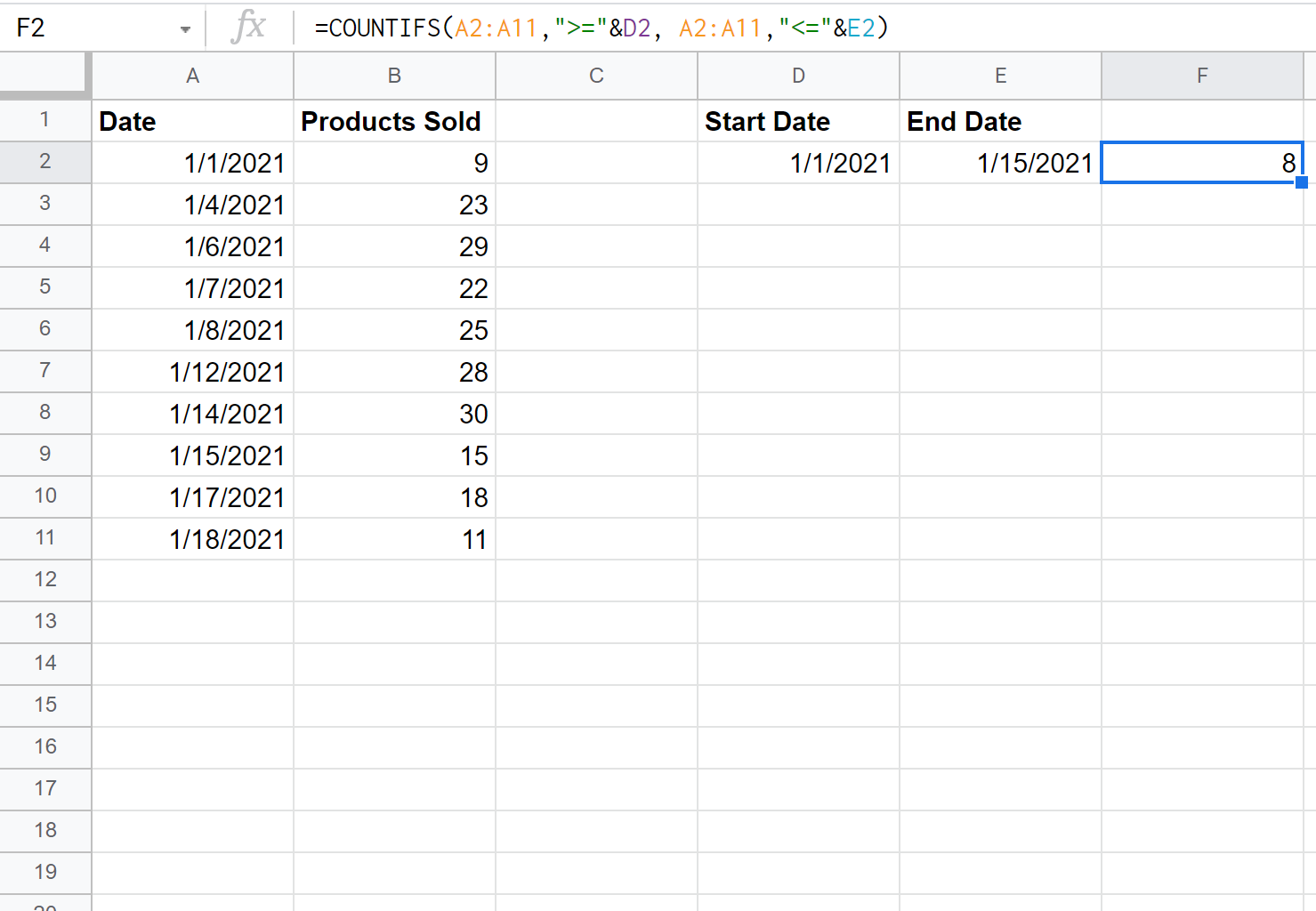Select column A header
This screenshot has width=1316, height=911.
pyautogui.click(x=192, y=77)
